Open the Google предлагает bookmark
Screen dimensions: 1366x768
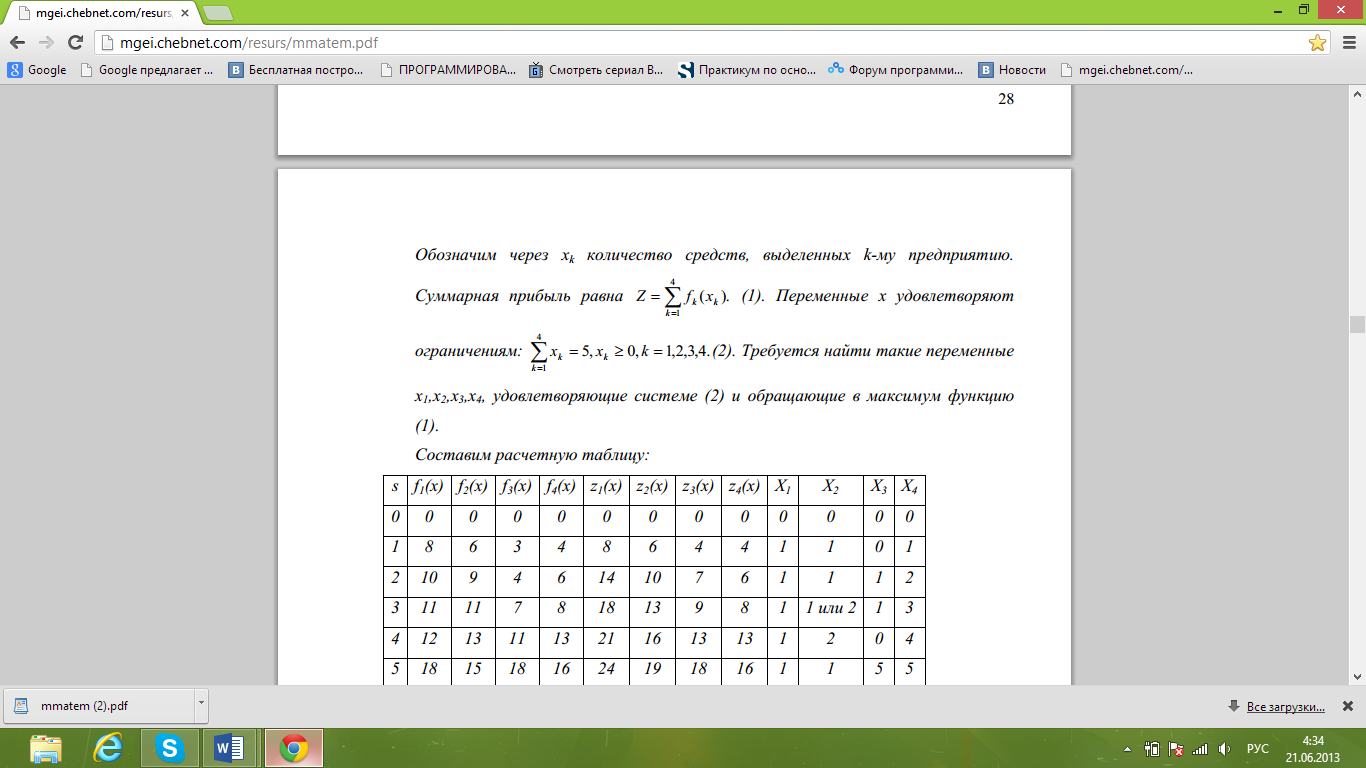click(147, 70)
